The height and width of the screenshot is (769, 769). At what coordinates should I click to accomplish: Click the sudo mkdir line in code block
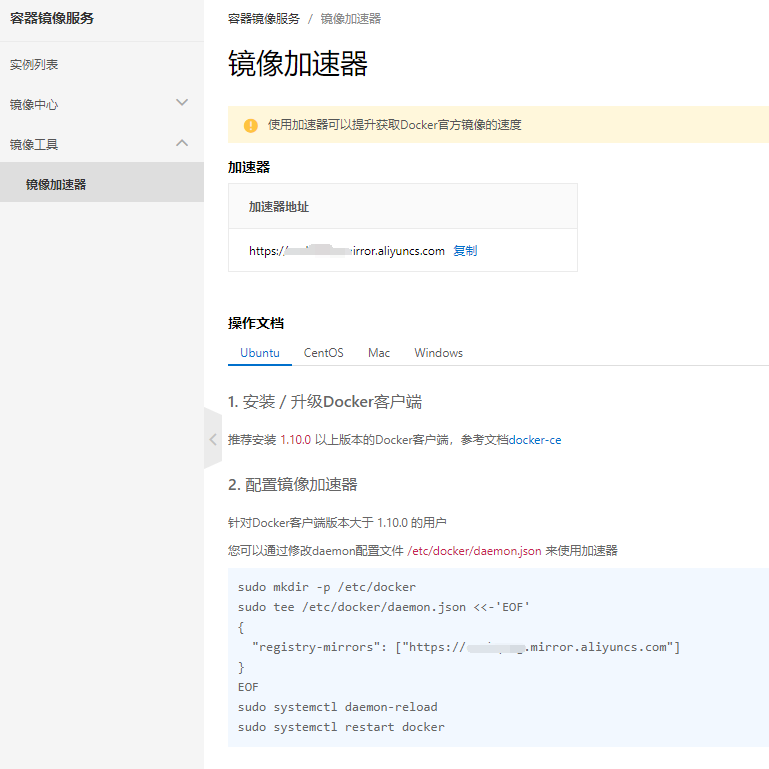pyautogui.click(x=327, y=587)
